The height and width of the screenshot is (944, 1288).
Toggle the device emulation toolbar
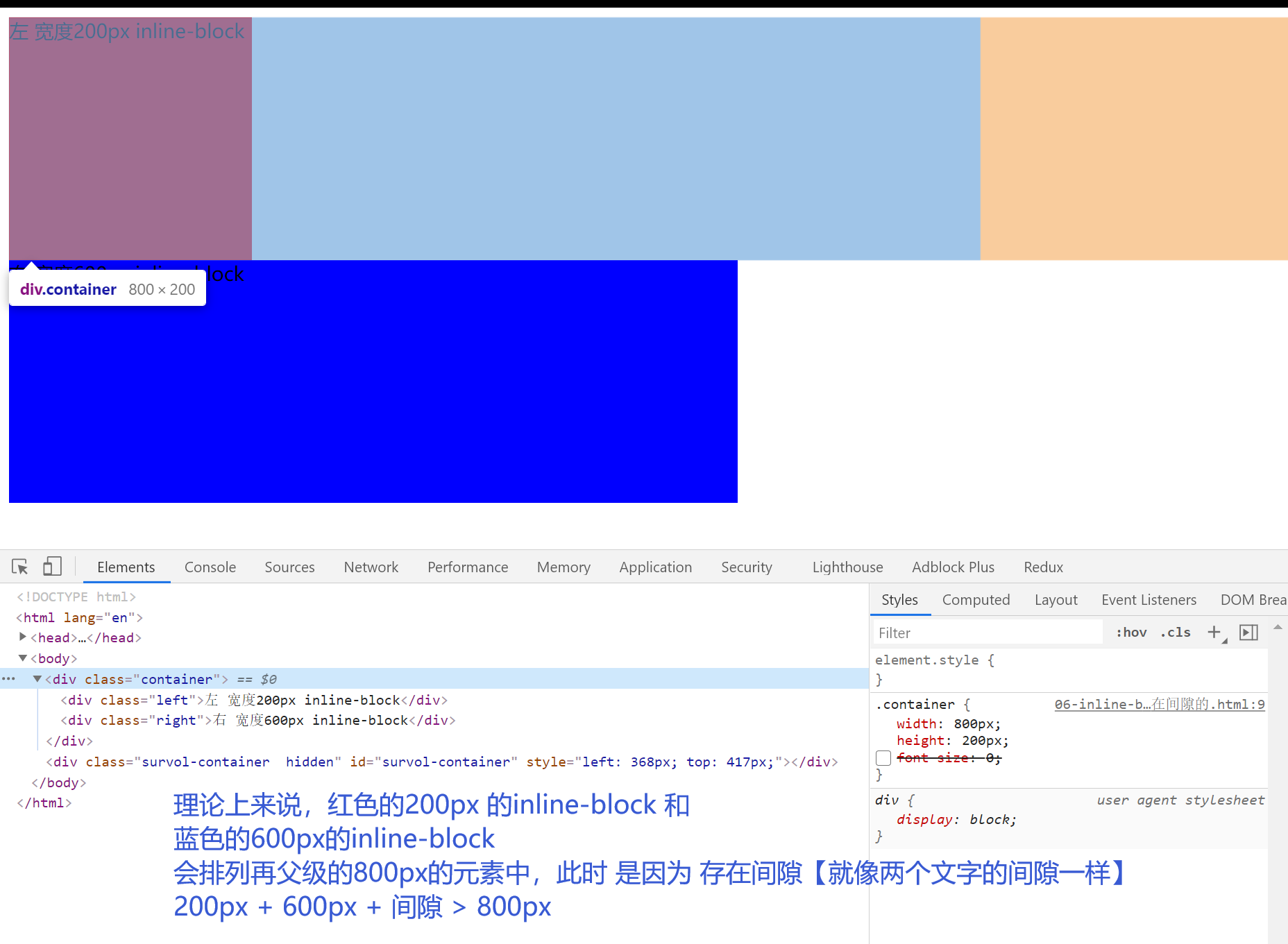pos(52,566)
